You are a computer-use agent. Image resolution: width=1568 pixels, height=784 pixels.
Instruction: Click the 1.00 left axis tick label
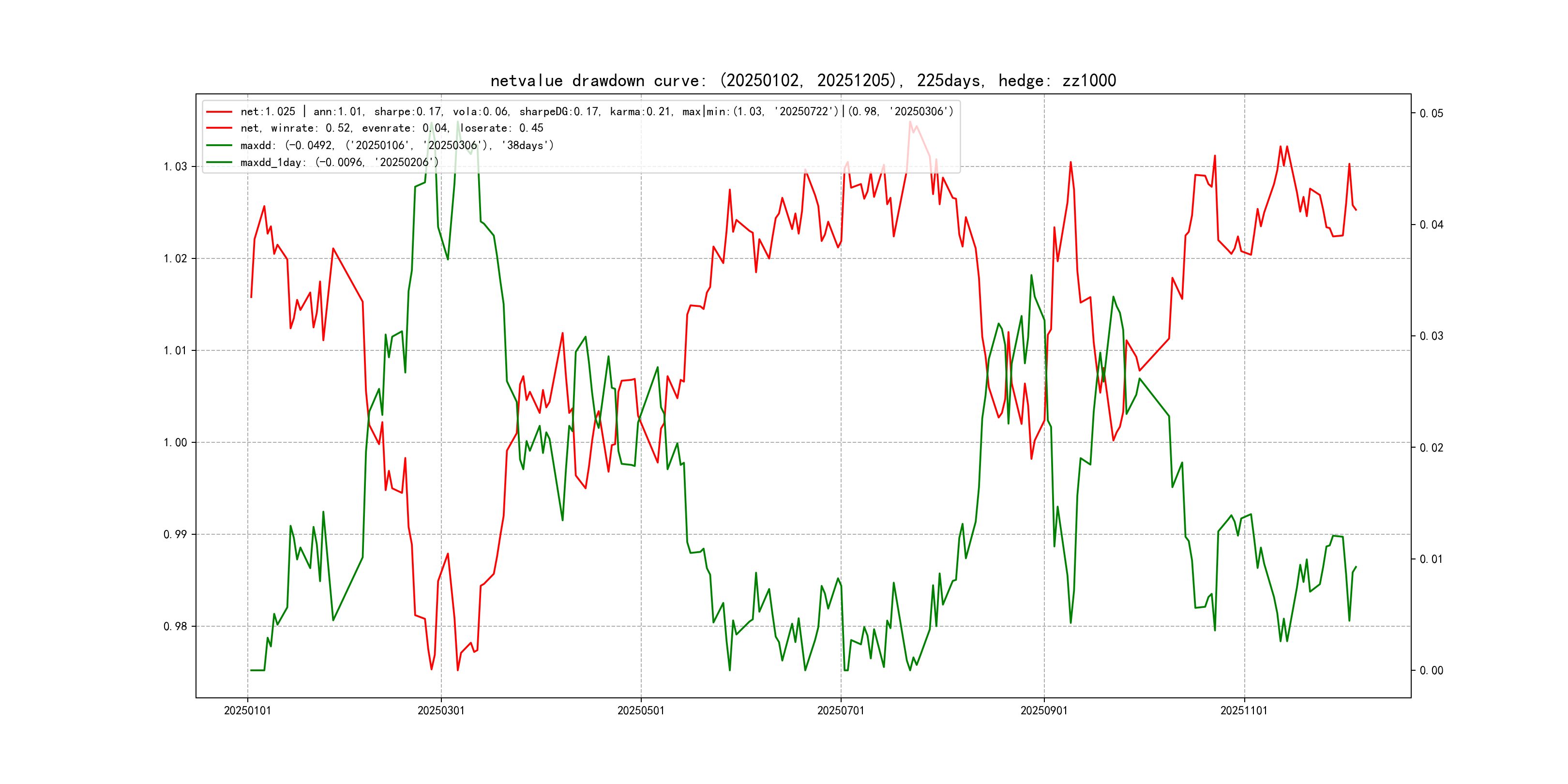[175, 442]
